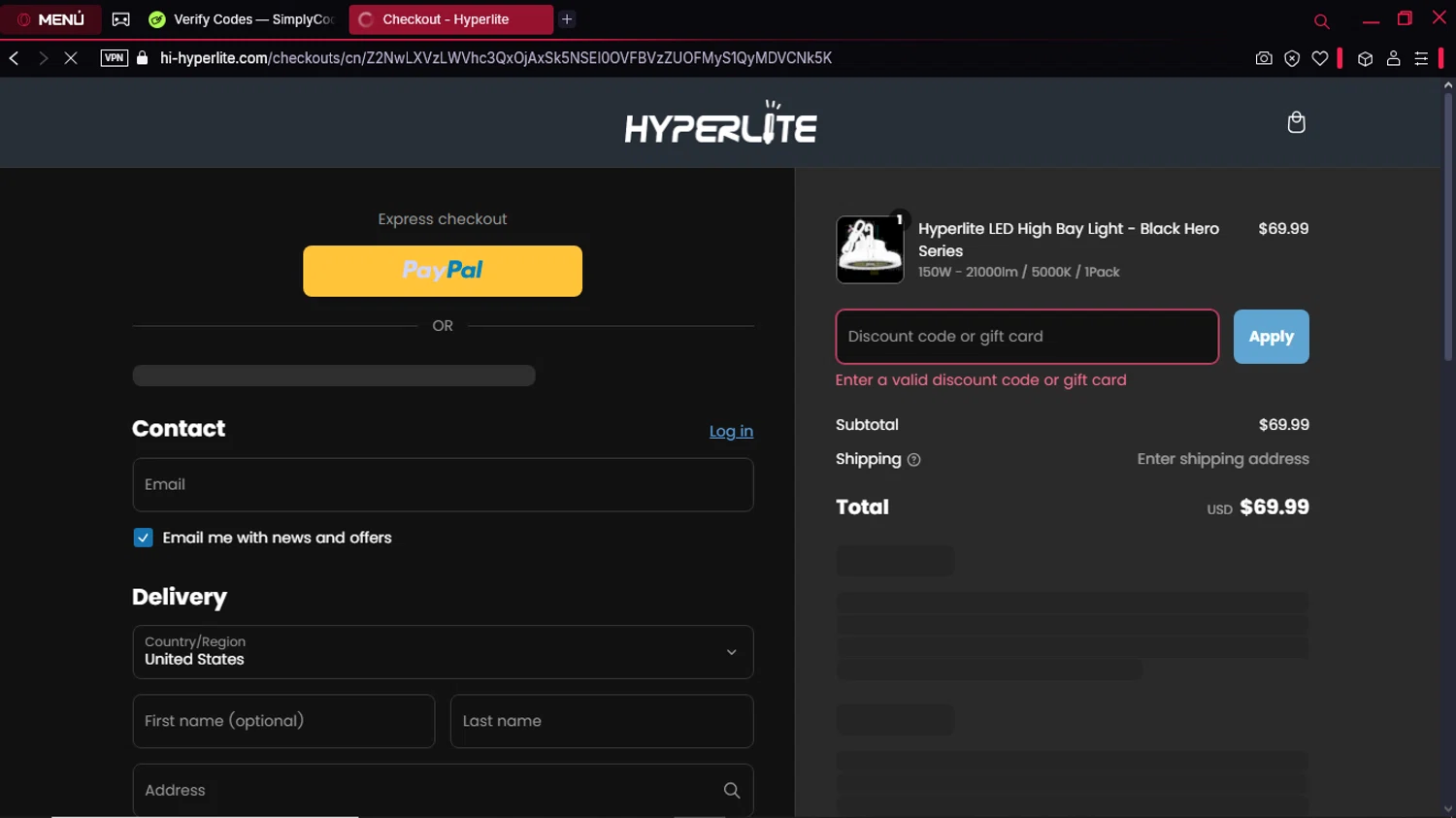Focus the Last name field

[602, 721]
